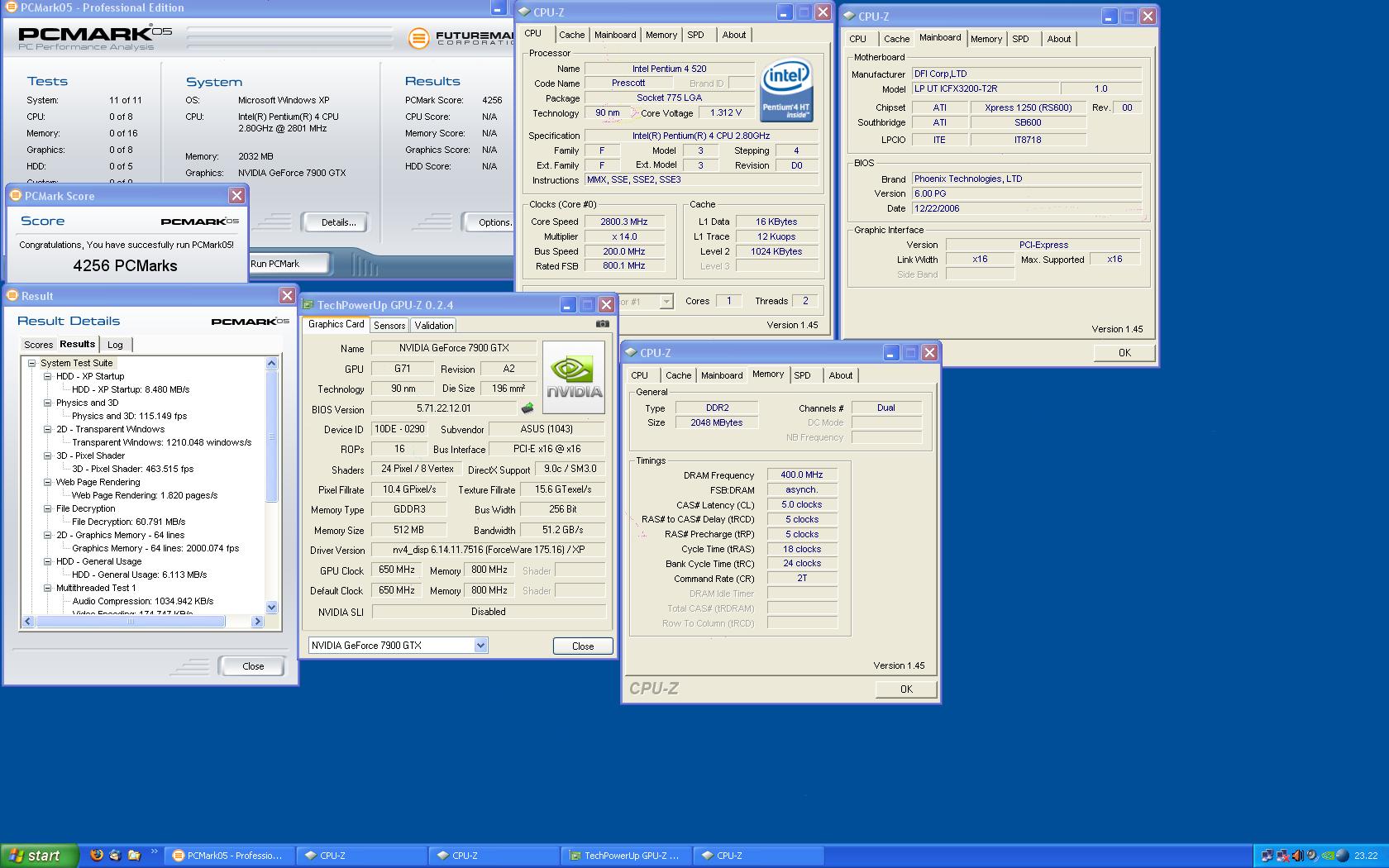Collapse the Web Page Rendering node
1389x868 pixels.
click(x=47, y=482)
